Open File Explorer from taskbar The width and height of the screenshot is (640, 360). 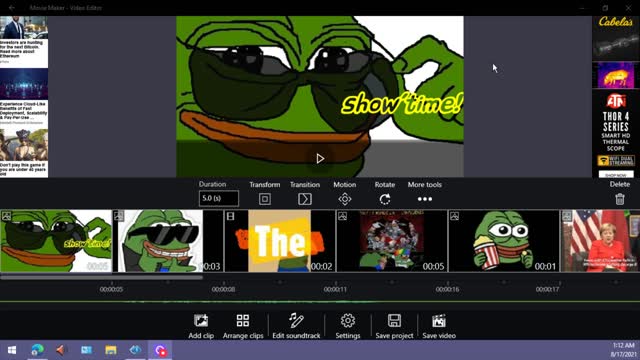111,350
